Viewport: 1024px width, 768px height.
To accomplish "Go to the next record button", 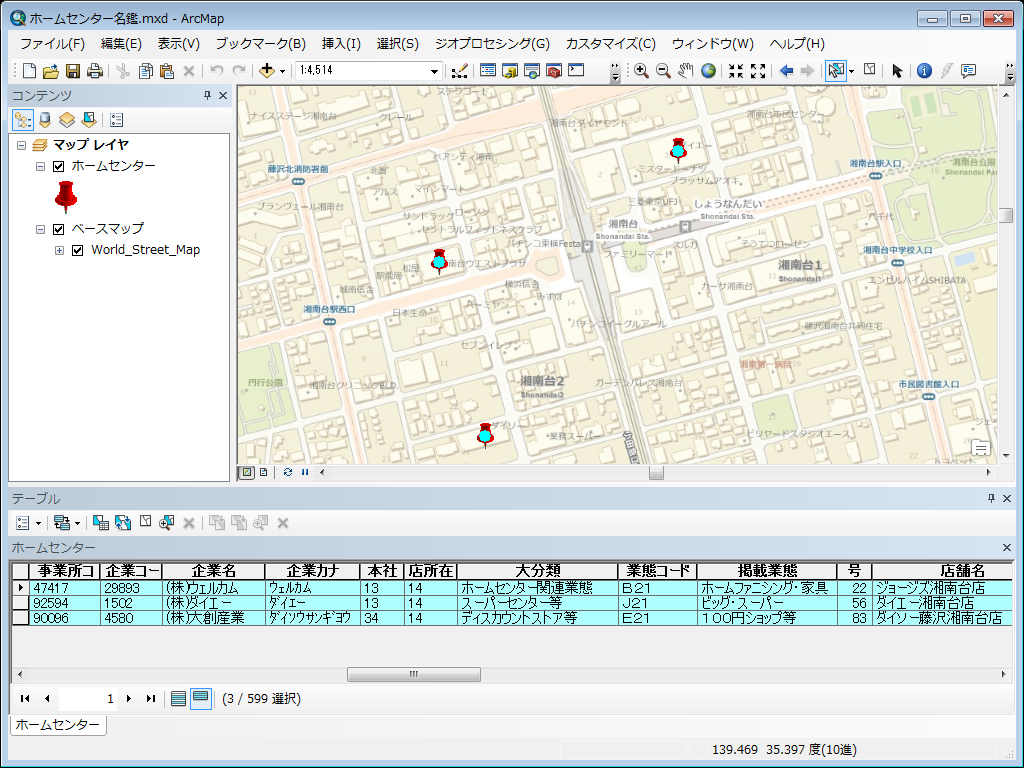I will point(129,698).
